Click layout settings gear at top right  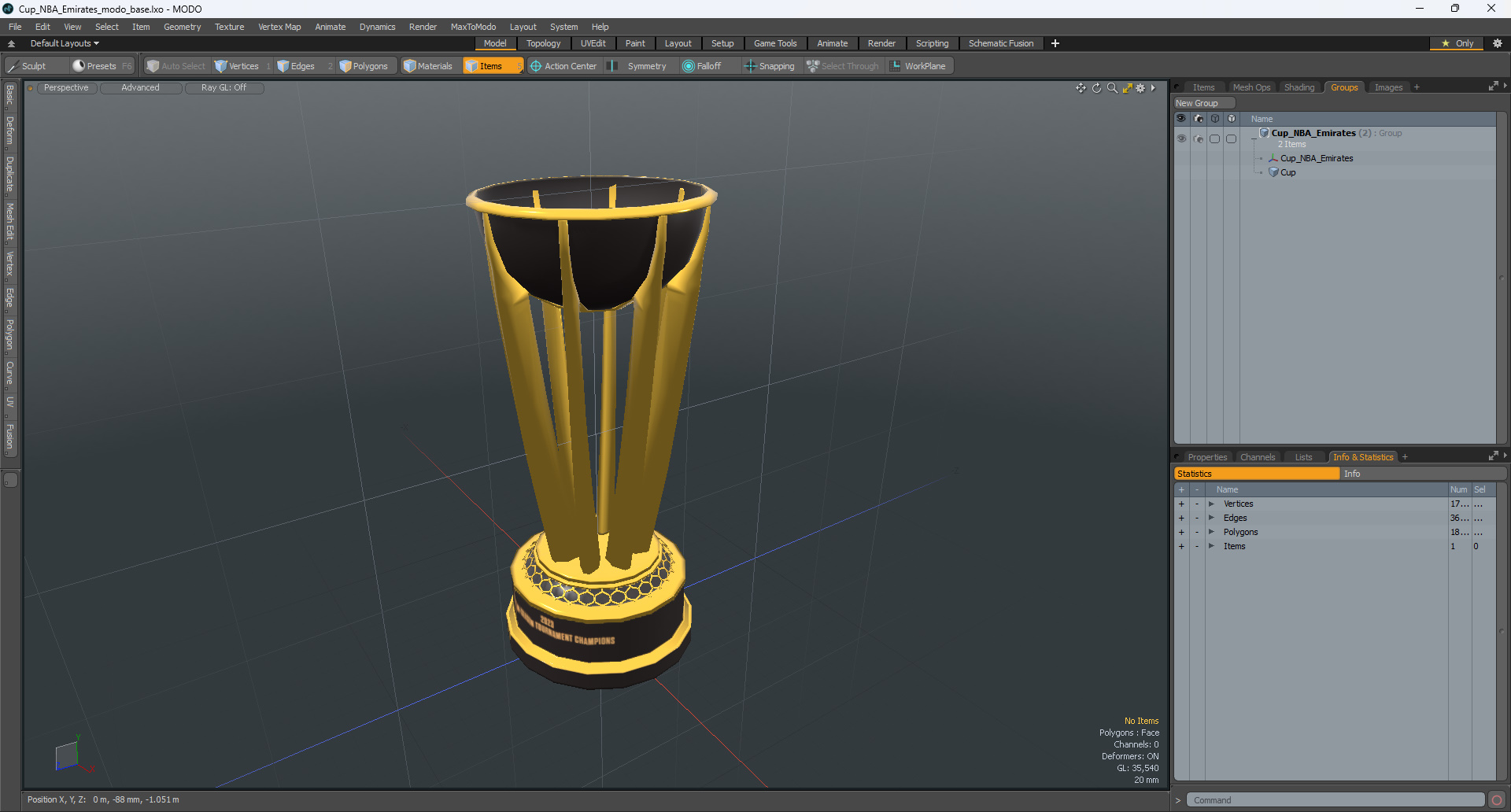point(1497,43)
